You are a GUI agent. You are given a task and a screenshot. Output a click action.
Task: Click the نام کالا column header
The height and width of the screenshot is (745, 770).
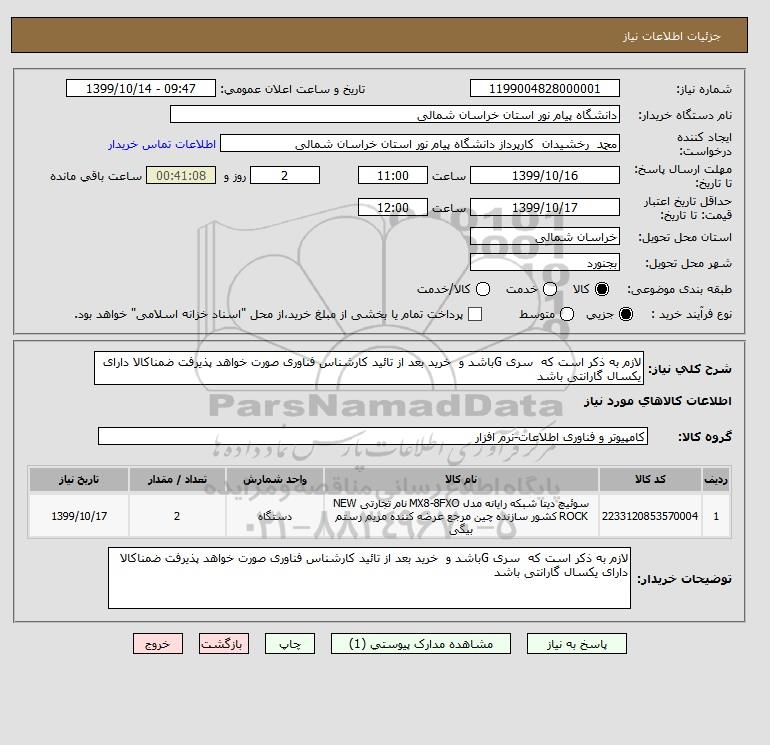461,479
